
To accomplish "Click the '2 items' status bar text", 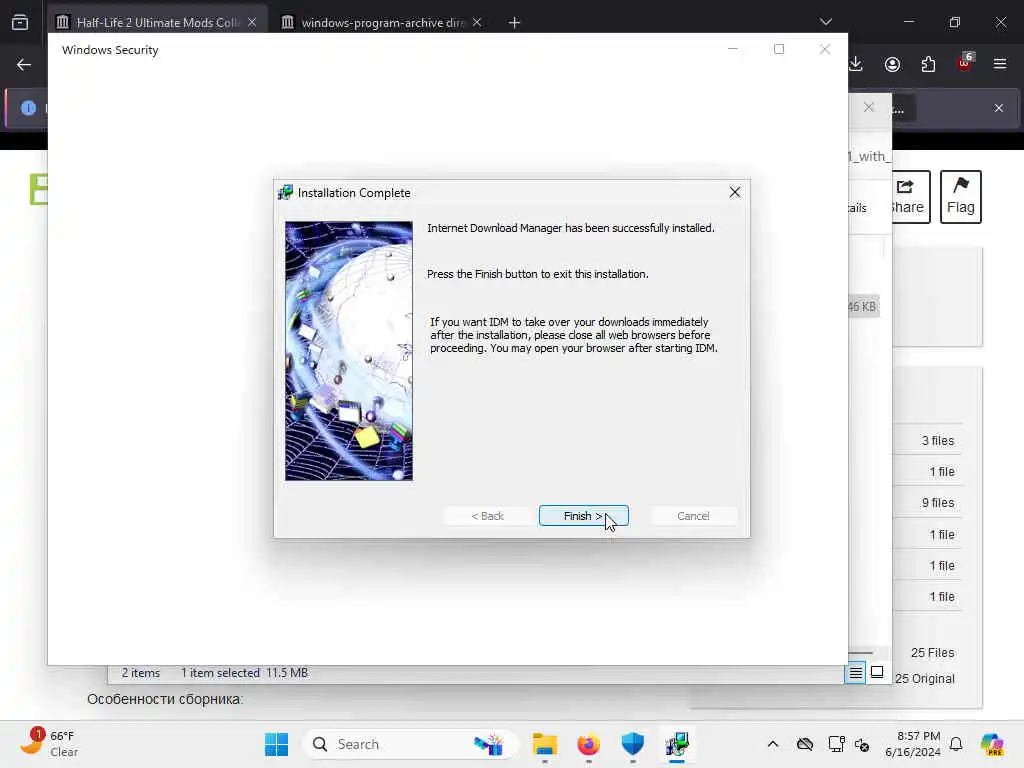I will 141,673.
